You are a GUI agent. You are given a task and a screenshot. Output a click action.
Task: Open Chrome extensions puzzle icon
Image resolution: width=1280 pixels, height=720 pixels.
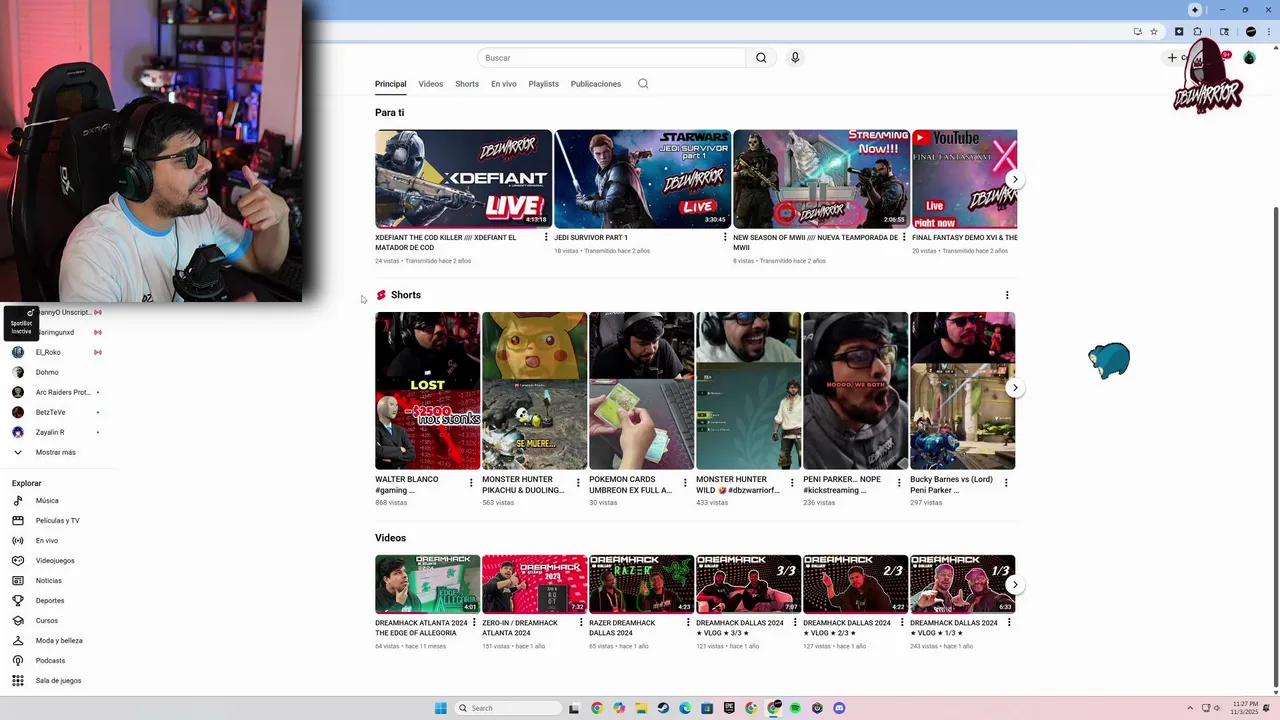[x=1198, y=32]
